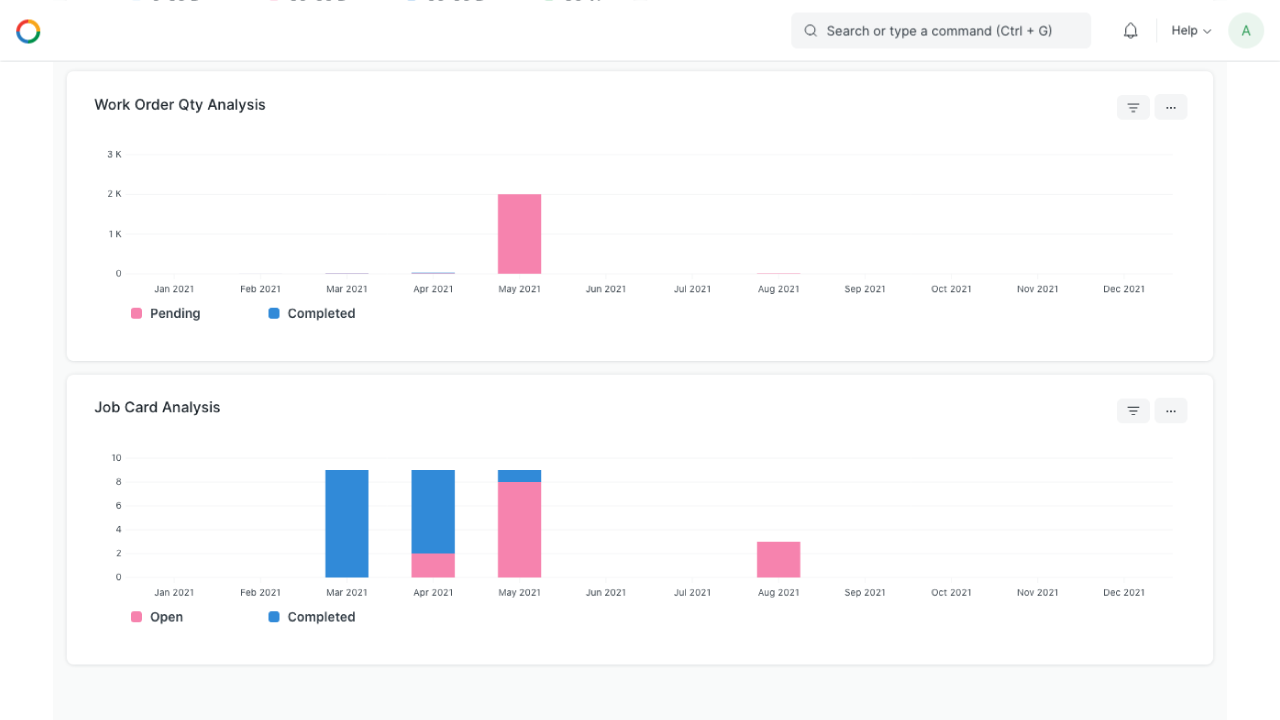Open the ellipsis menu on Job Card chart
The width and height of the screenshot is (1280, 720).
pyautogui.click(x=1170, y=410)
